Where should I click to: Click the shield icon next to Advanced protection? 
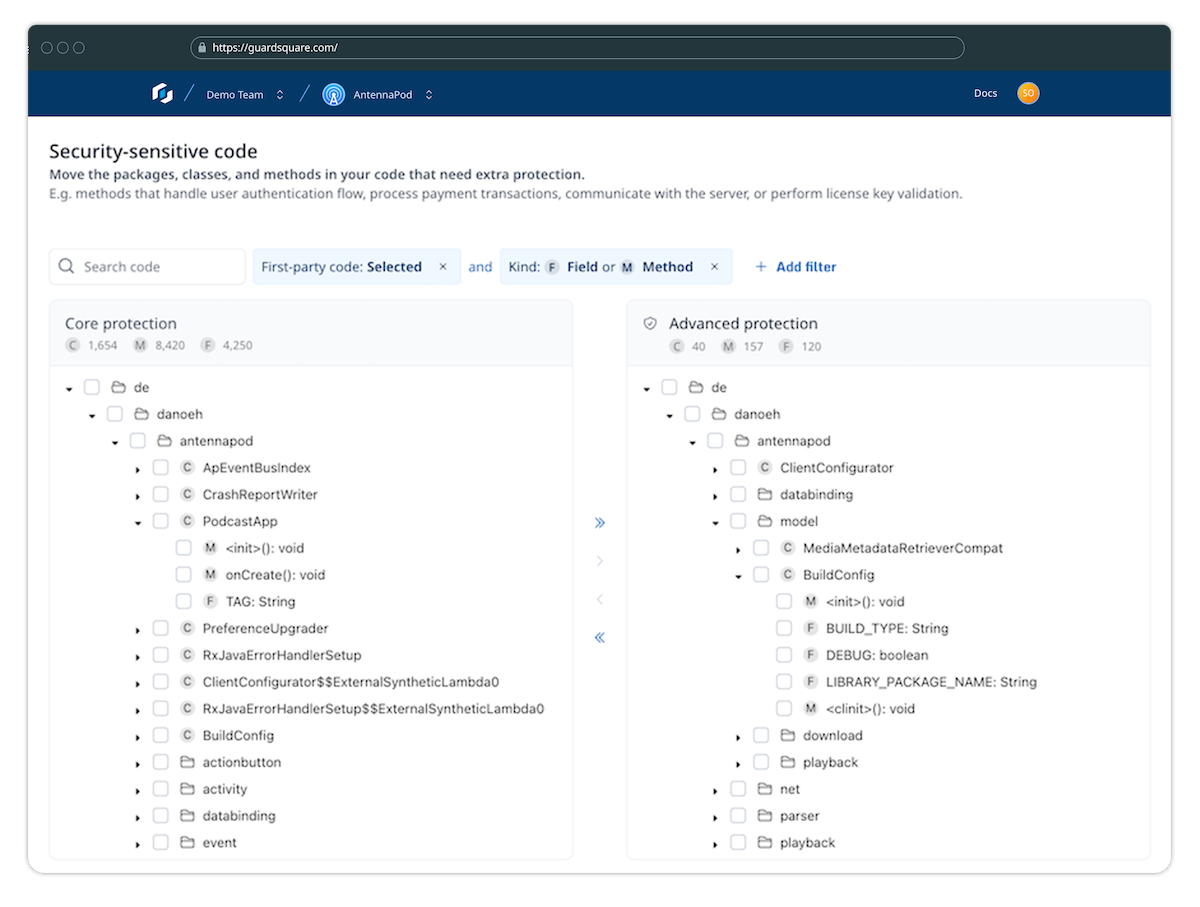[x=650, y=323]
